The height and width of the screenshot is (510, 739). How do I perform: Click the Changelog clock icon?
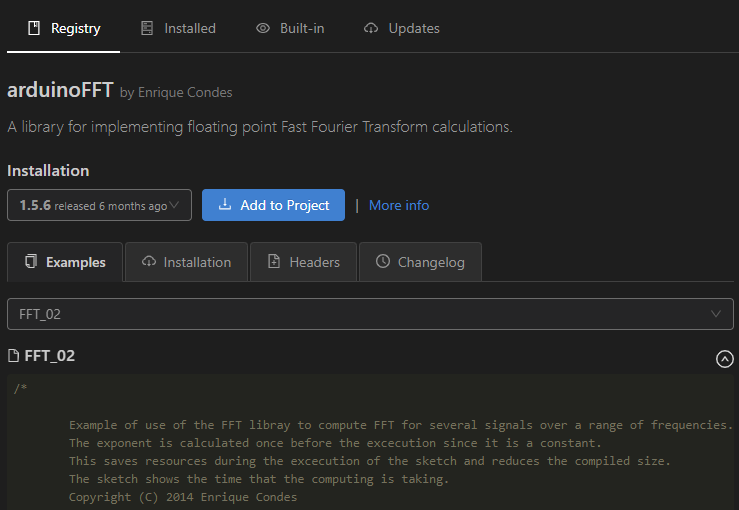click(x=383, y=262)
